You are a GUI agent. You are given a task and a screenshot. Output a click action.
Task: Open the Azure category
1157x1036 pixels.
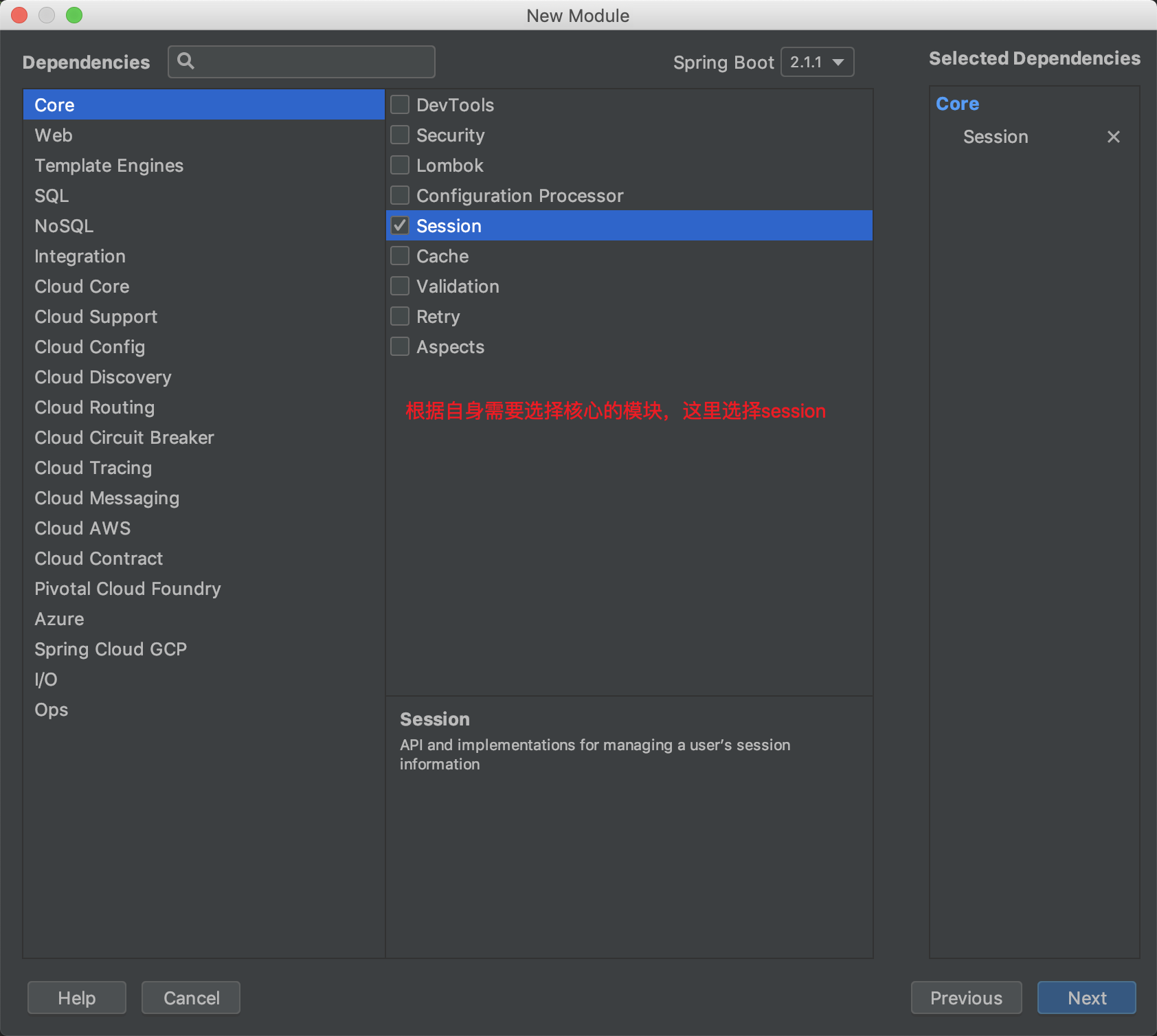pyautogui.click(x=204, y=618)
